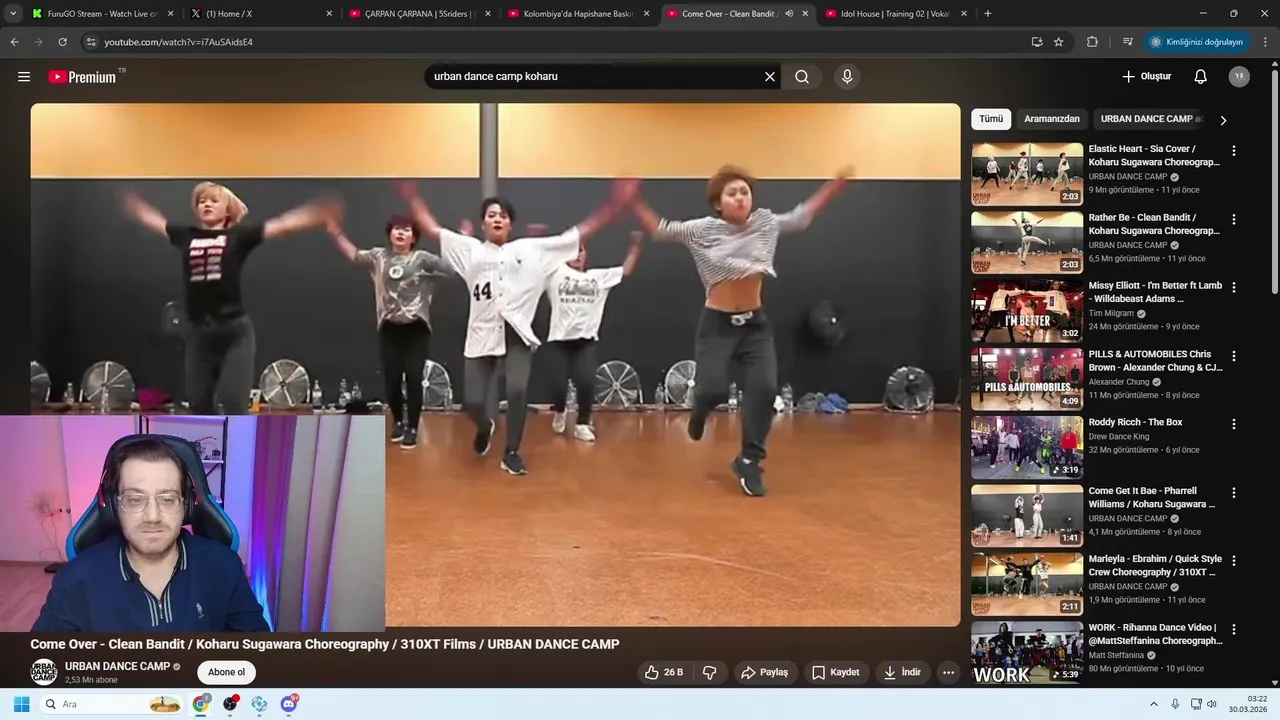
Task: Open options menu for Roddy Ricch video
Action: (1233, 424)
